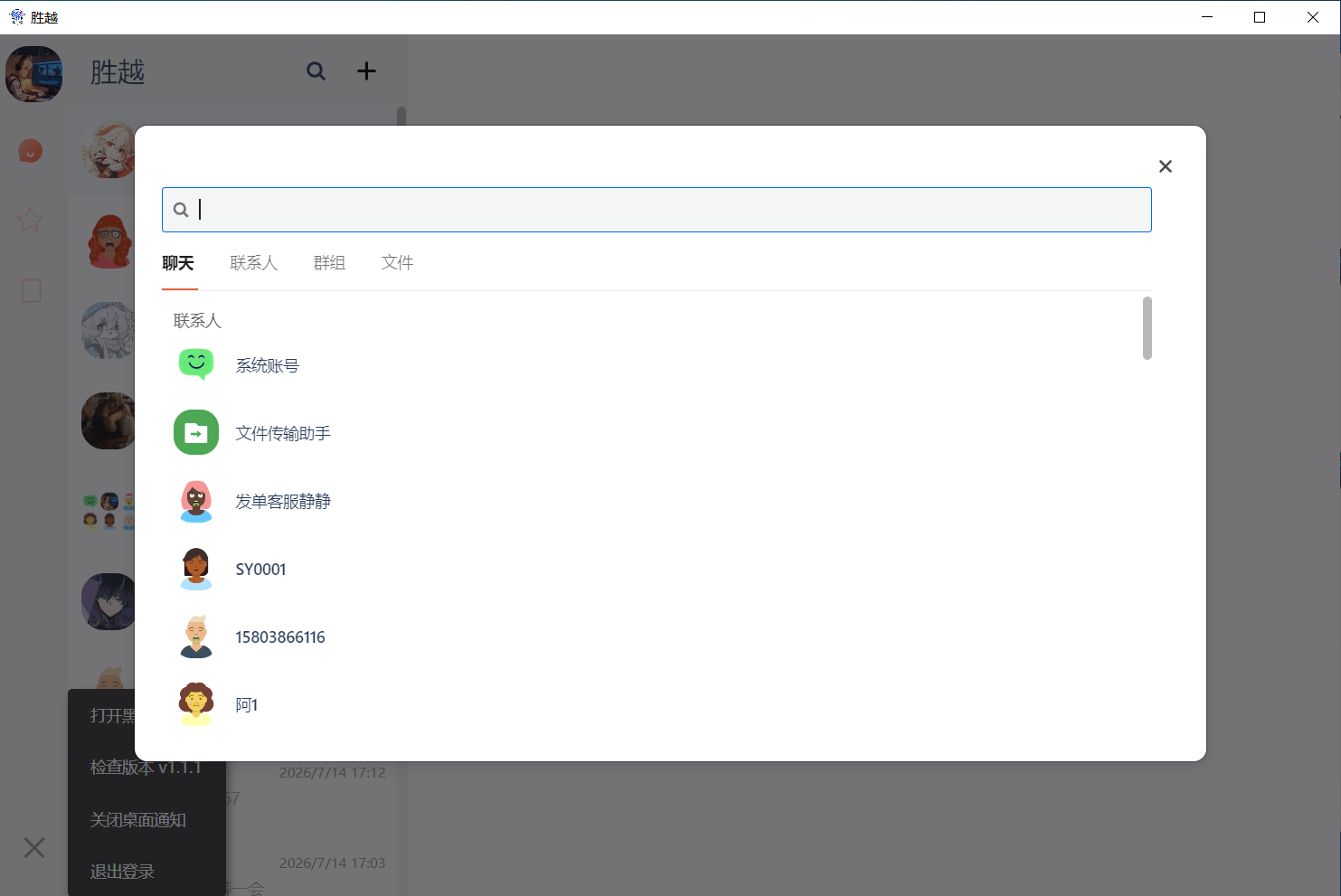Select the contact name 文件传输助手
Viewport: 1341px width, 896px height.
tap(283, 433)
